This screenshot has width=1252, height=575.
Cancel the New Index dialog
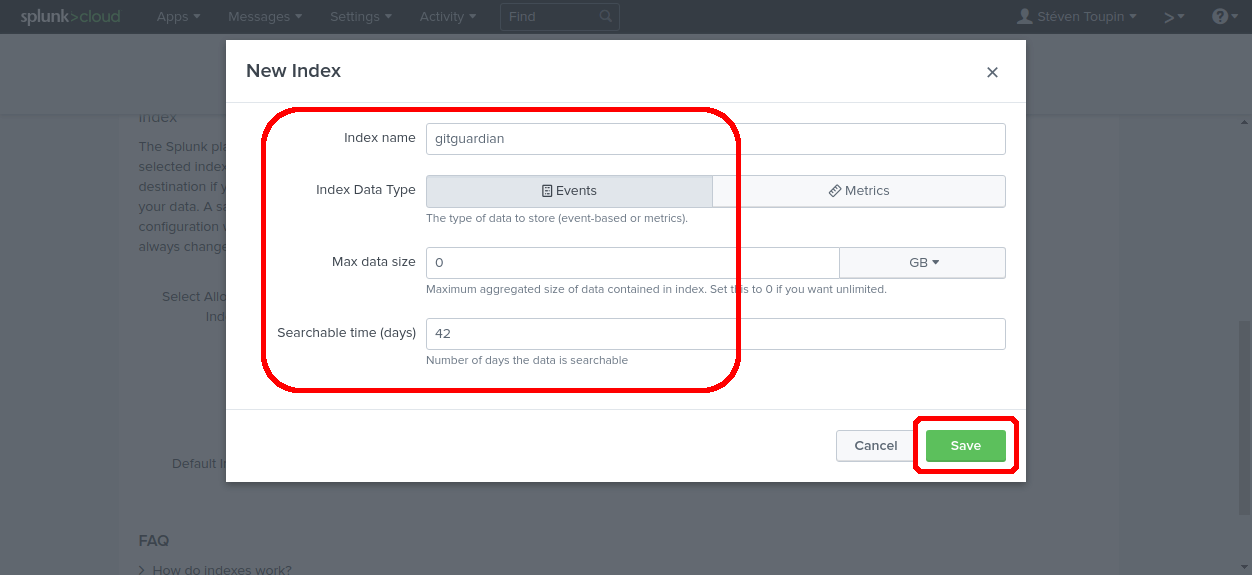tap(876, 446)
